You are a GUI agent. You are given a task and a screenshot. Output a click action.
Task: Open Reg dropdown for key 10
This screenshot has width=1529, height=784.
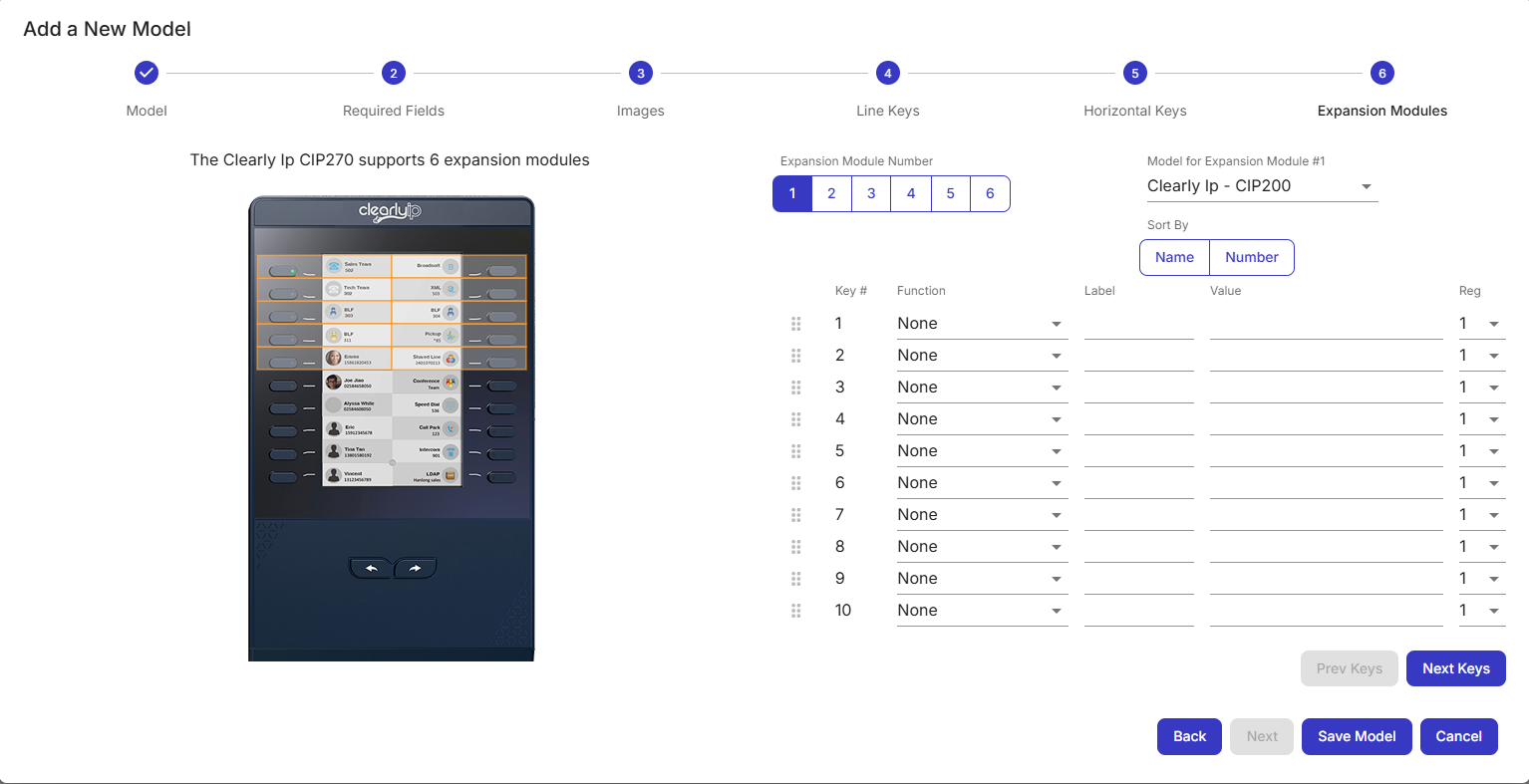coord(1482,611)
